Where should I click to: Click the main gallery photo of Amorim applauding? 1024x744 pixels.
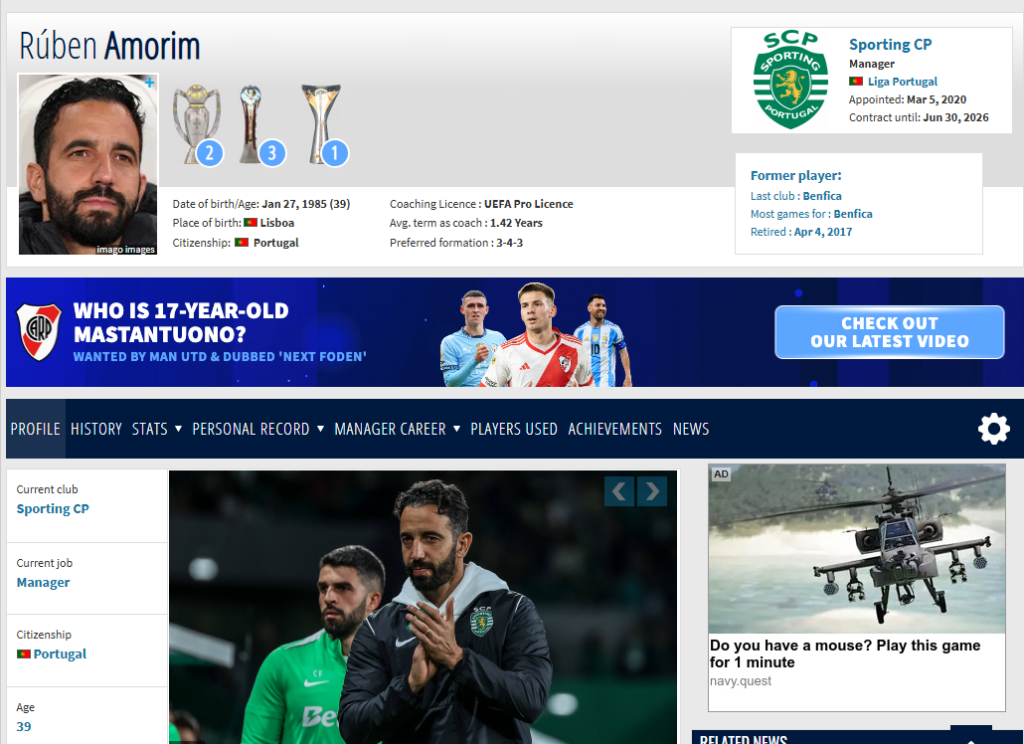(423, 607)
